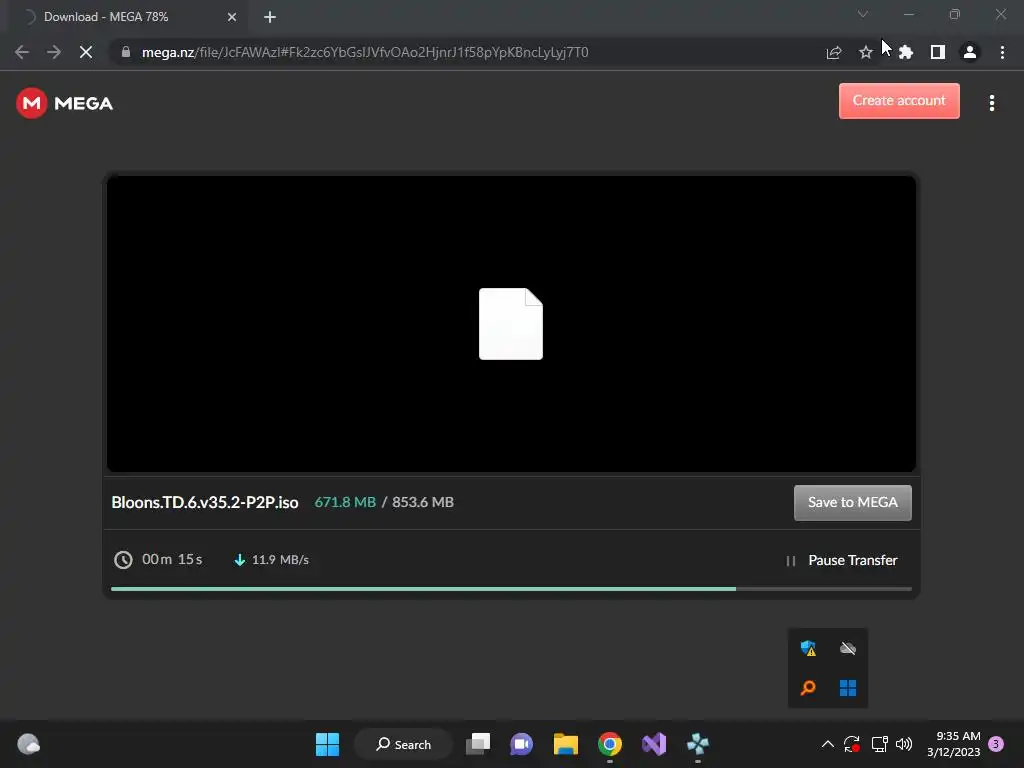Open Windows Start menu
This screenshot has height=768, width=1024.
[x=327, y=744]
